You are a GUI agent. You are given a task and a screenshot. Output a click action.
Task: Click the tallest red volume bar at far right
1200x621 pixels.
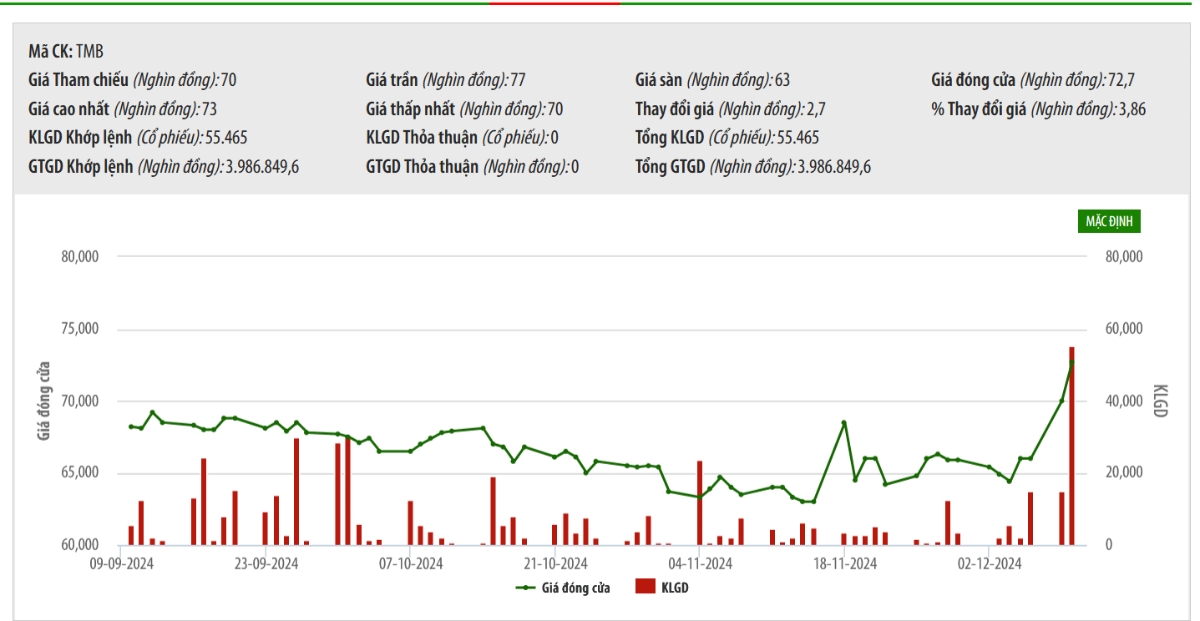[x=1072, y=450]
